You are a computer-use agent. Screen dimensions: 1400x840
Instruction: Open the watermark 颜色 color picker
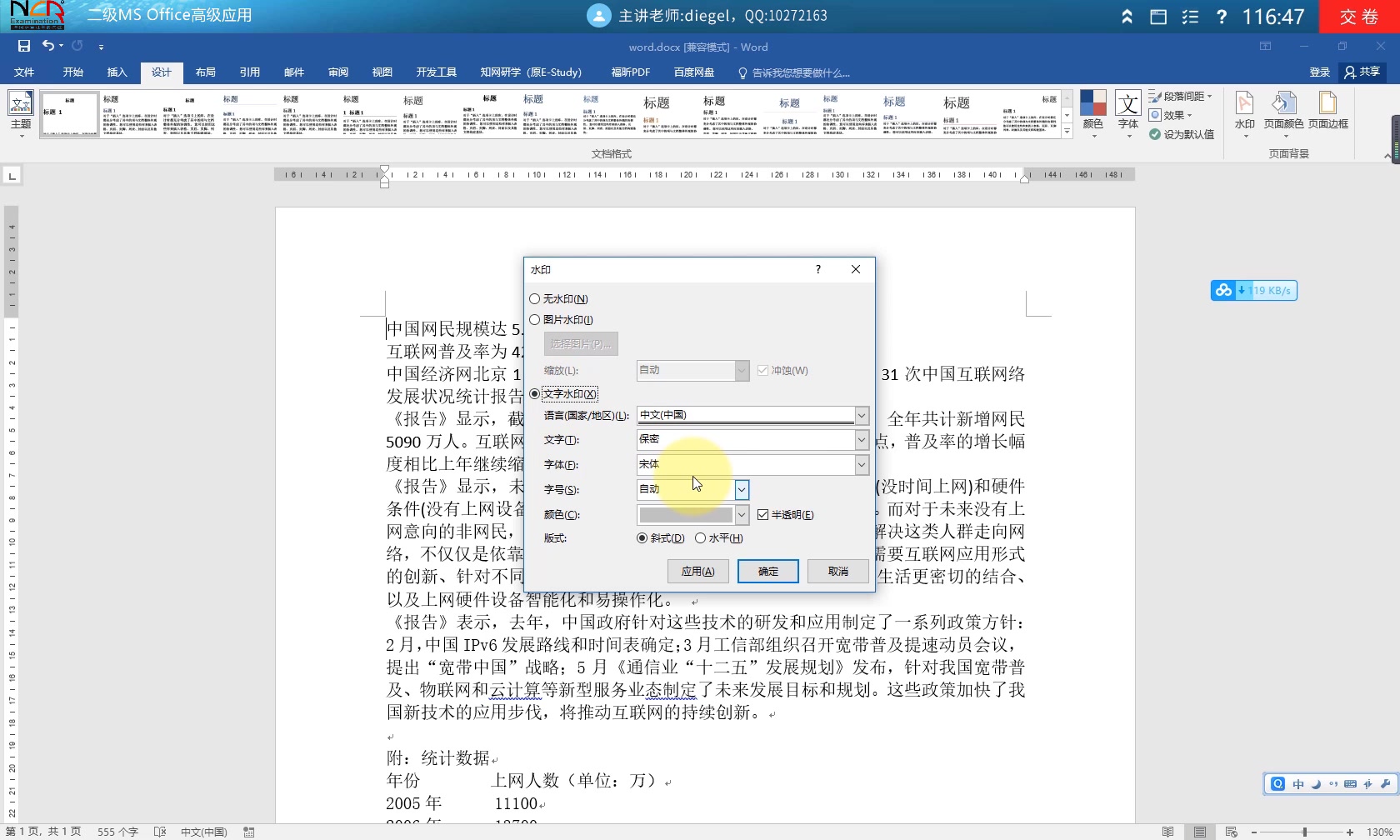point(740,514)
